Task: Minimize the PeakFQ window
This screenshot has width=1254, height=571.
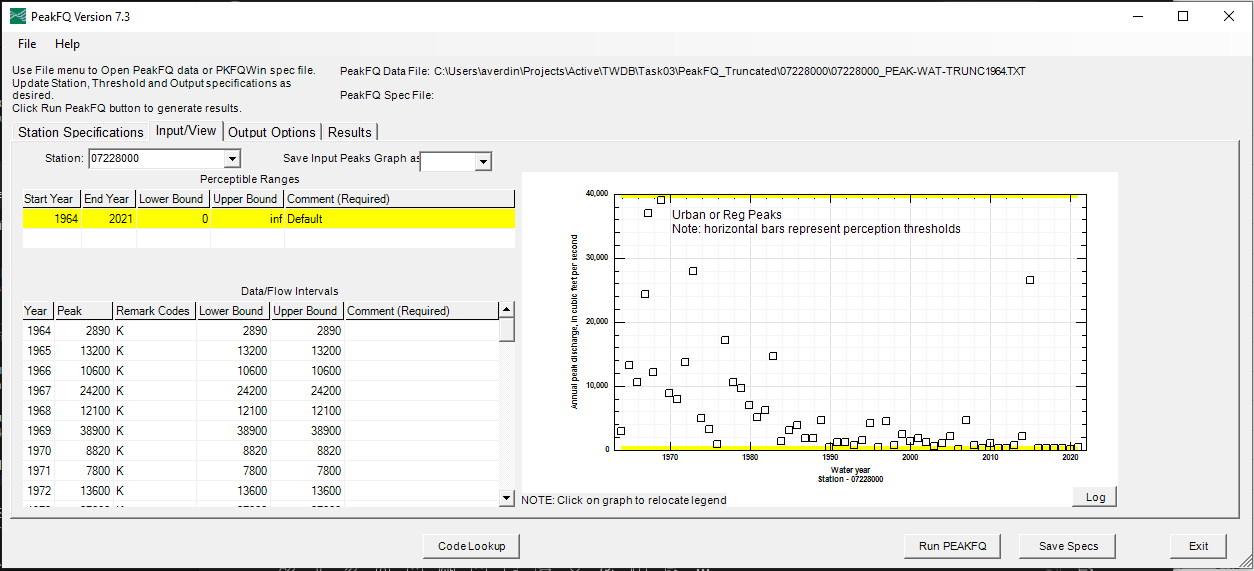Action: coord(1138,17)
